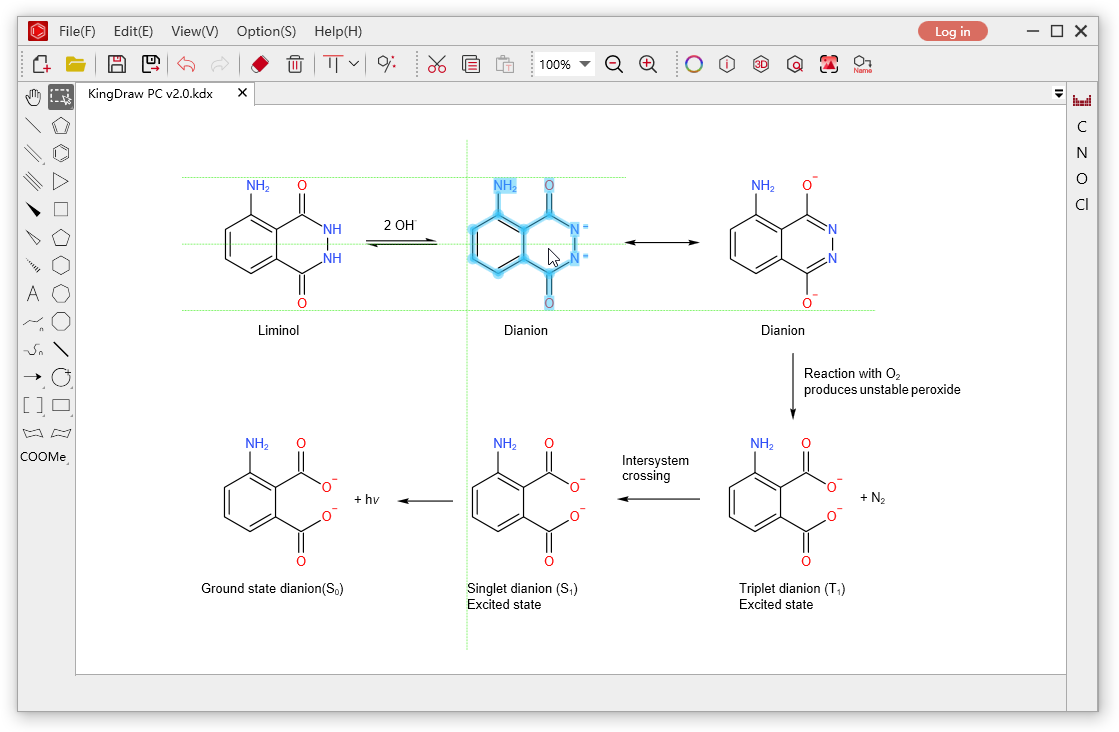The image size is (1119, 732).
Task: Open the Option(S) menu
Action: (266, 31)
